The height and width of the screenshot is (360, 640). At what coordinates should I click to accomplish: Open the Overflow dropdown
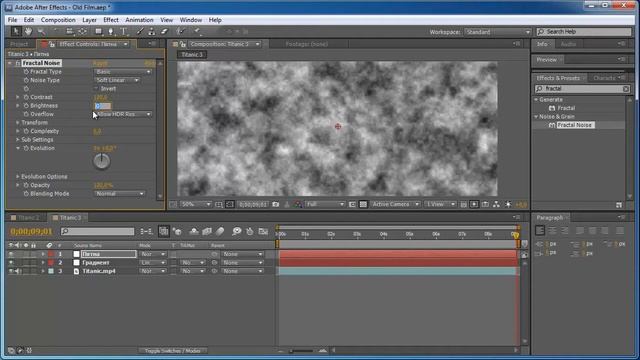pos(123,114)
